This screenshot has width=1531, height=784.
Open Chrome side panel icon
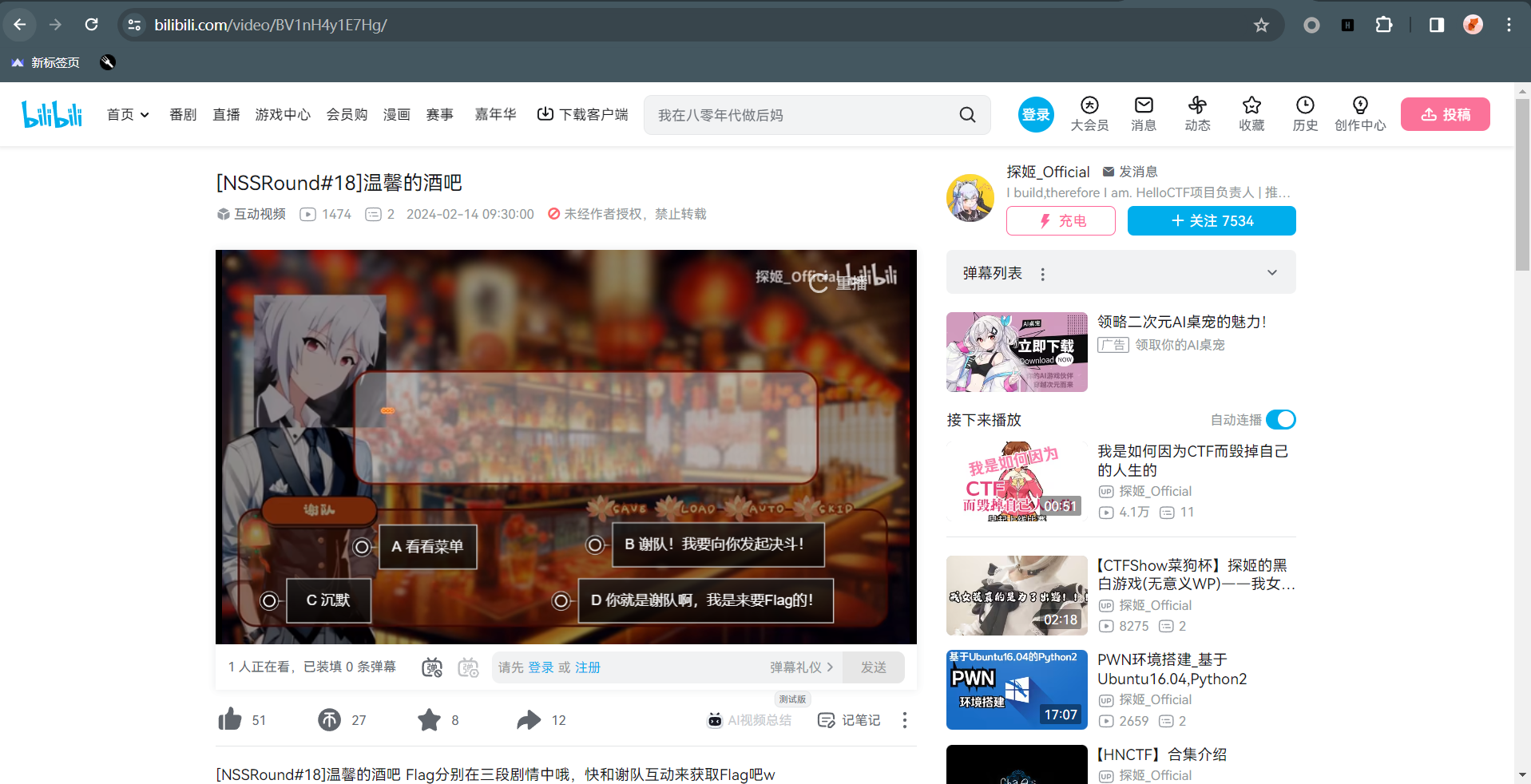tap(1436, 25)
